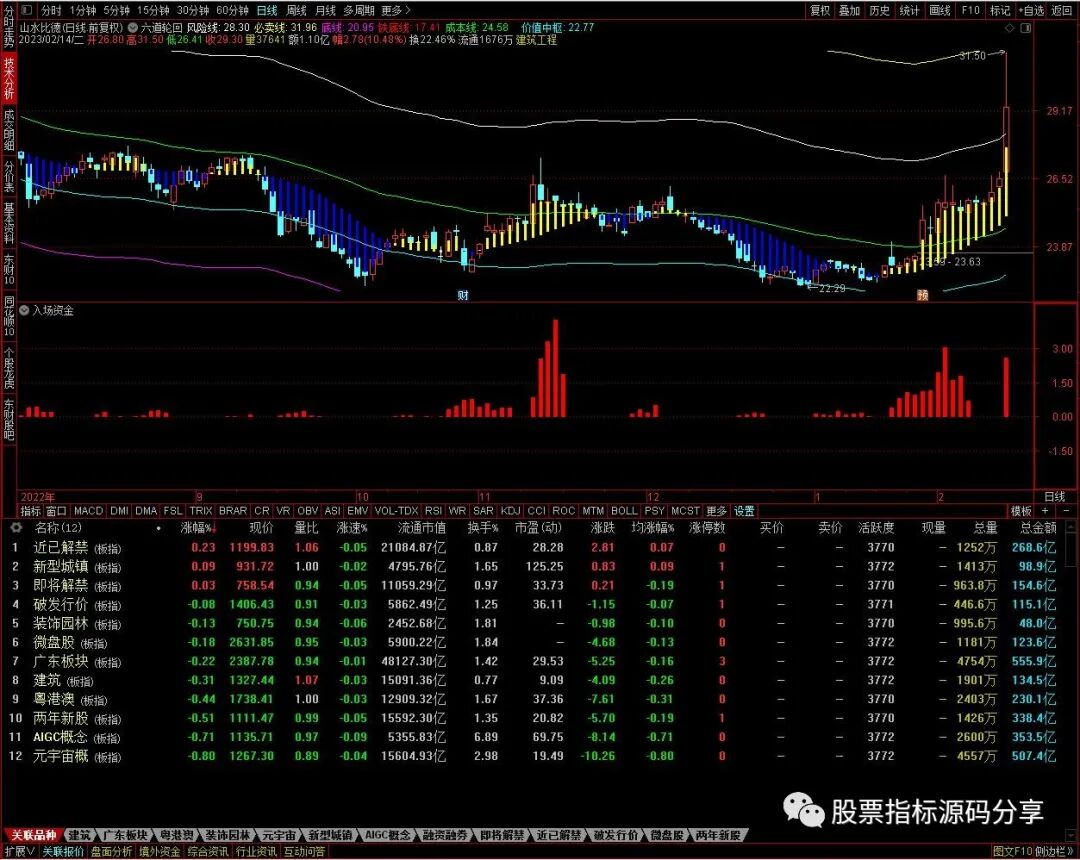This screenshot has height=860, width=1080.
Task: Open 成交明细 in left sidebar
Action: point(9,129)
